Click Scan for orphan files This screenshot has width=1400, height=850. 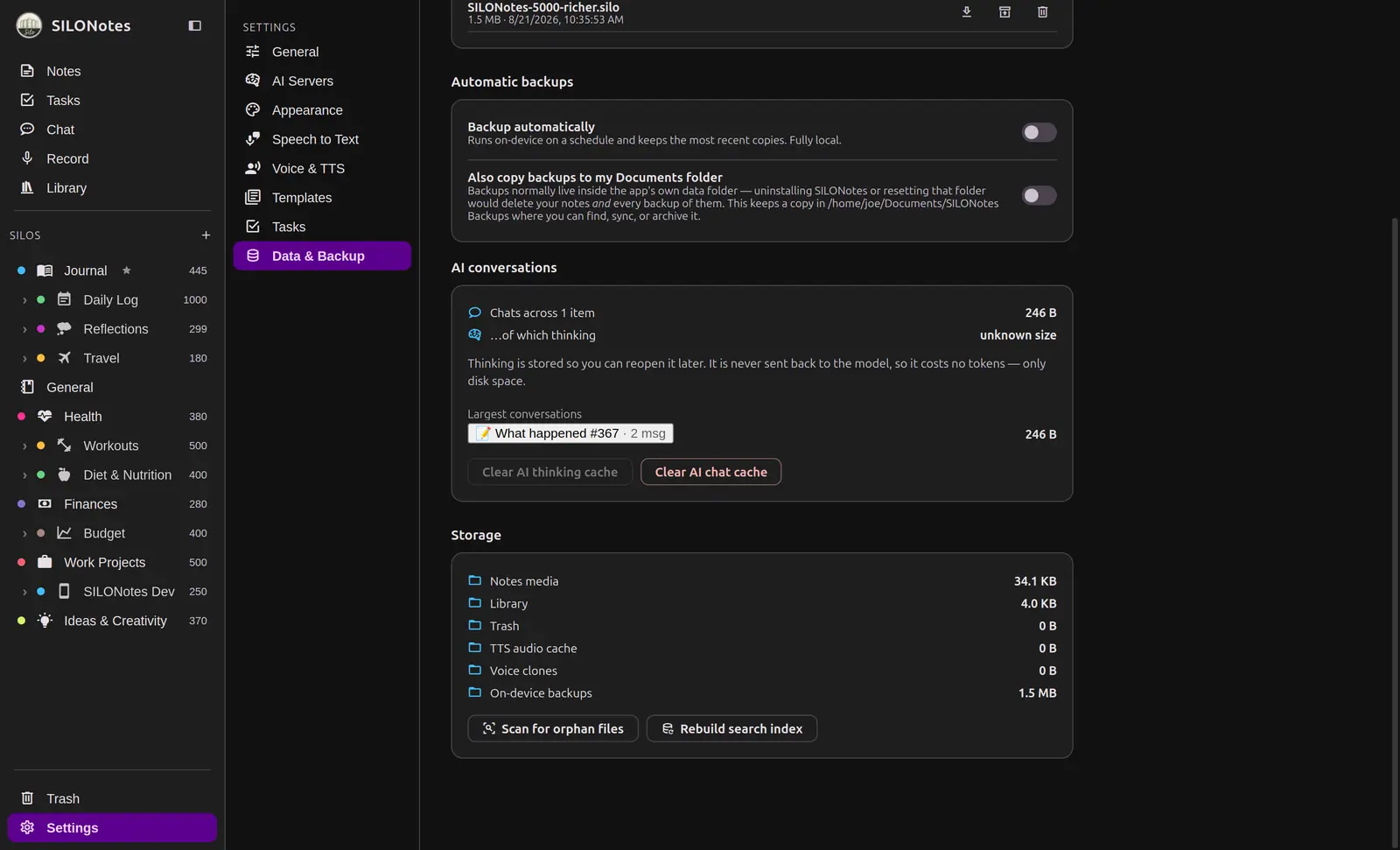(x=553, y=728)
